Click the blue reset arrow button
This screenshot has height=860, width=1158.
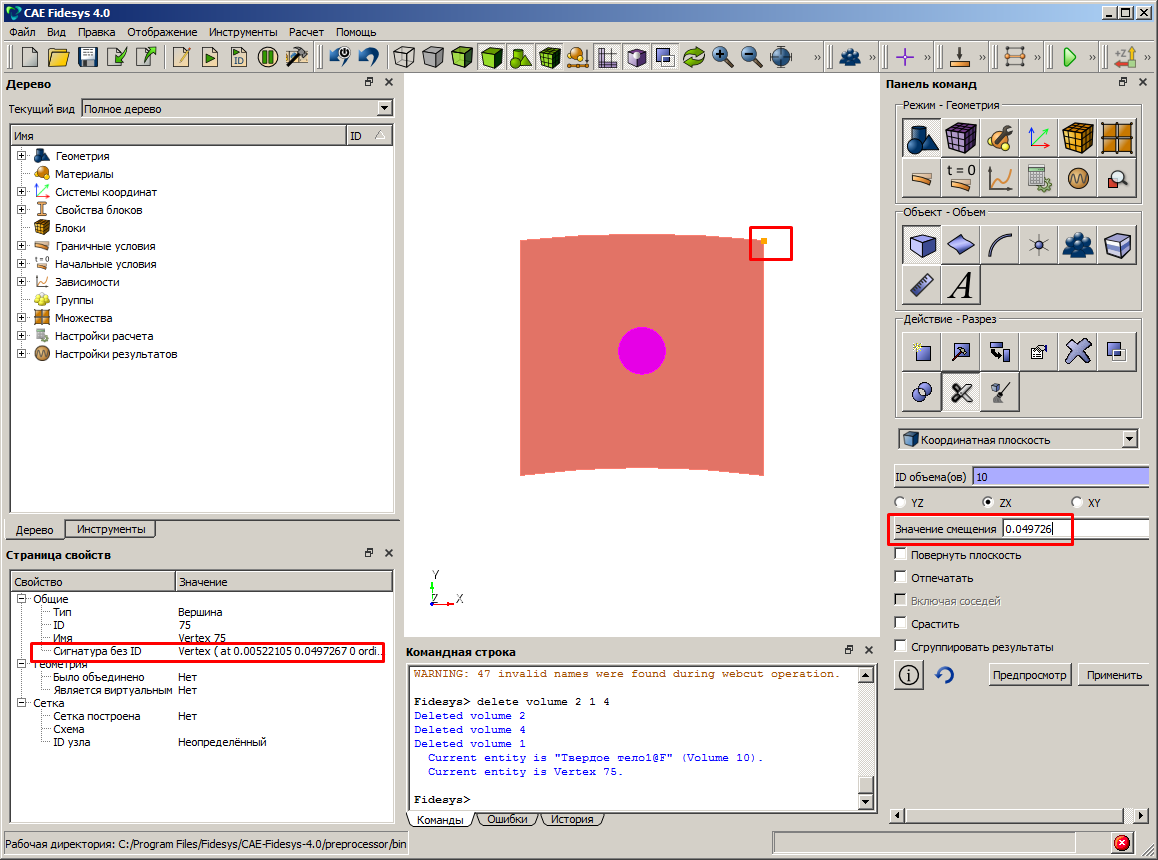pyautogui.click(x=945, y=675)
